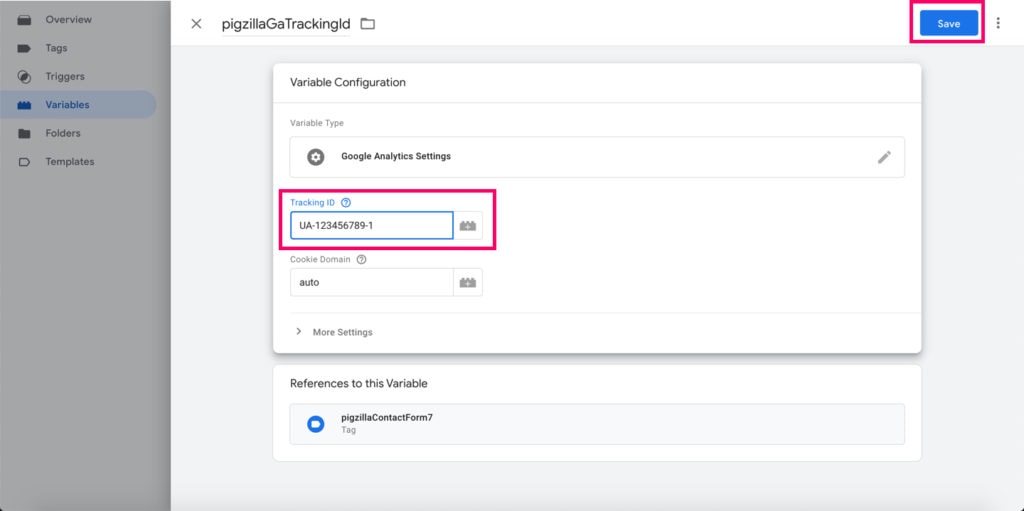The width and height of the screenshot is (1024, 511).
Task: Open the three-dot more actions menu
Action: pos(997,24)
